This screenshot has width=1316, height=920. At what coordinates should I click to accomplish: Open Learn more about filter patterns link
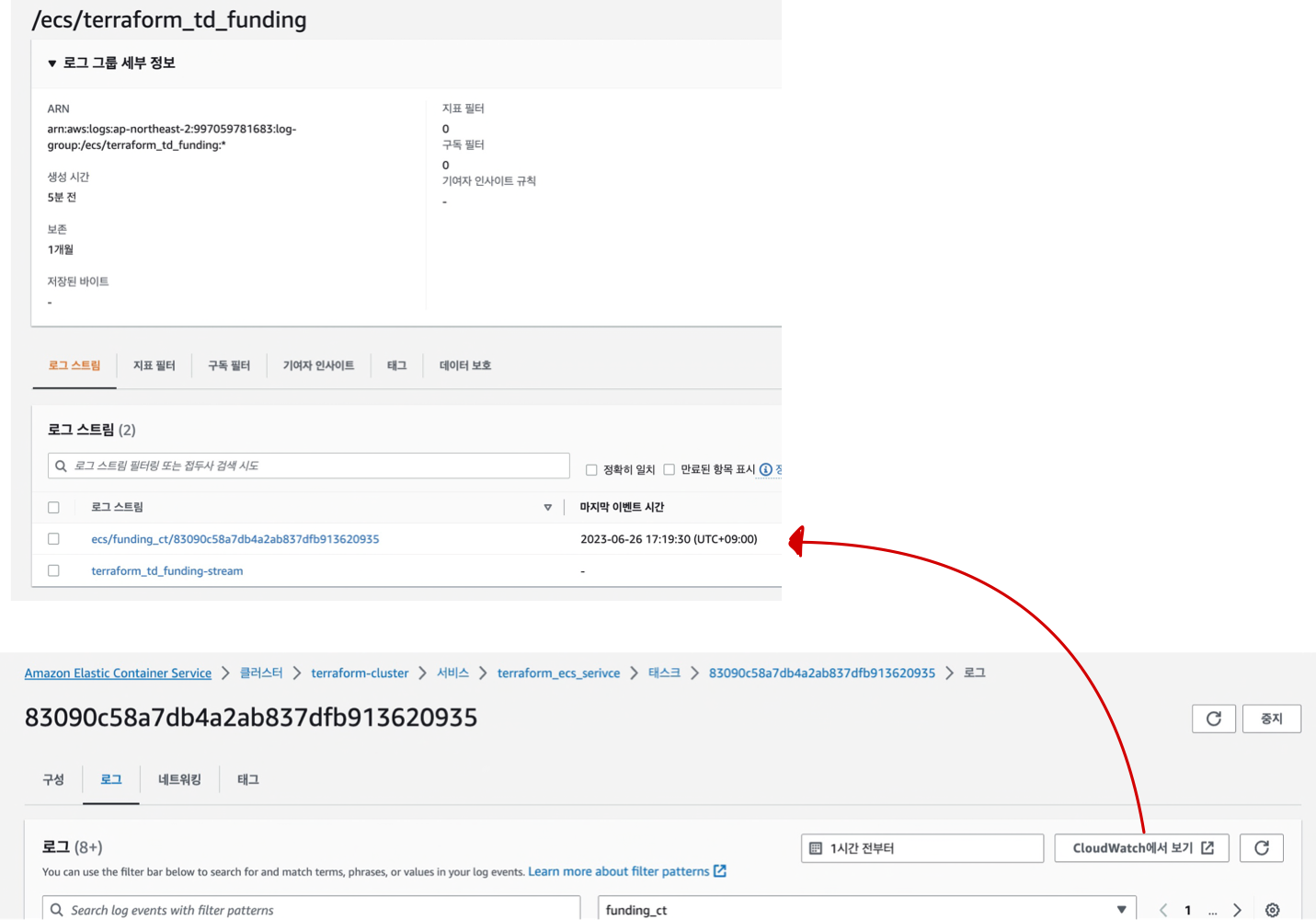(627, 871)
